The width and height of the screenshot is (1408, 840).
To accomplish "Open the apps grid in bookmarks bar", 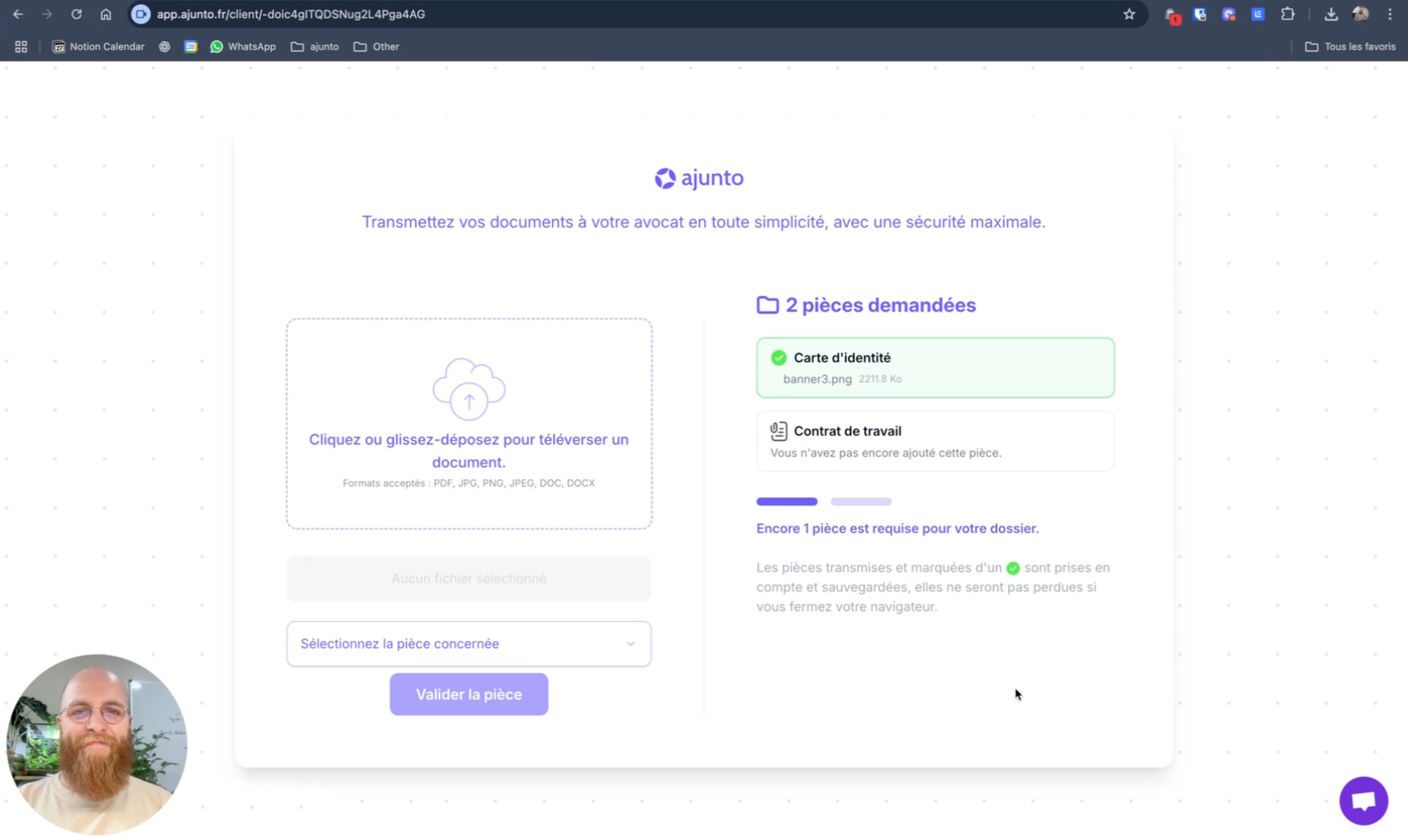I will tap(21, 46).
